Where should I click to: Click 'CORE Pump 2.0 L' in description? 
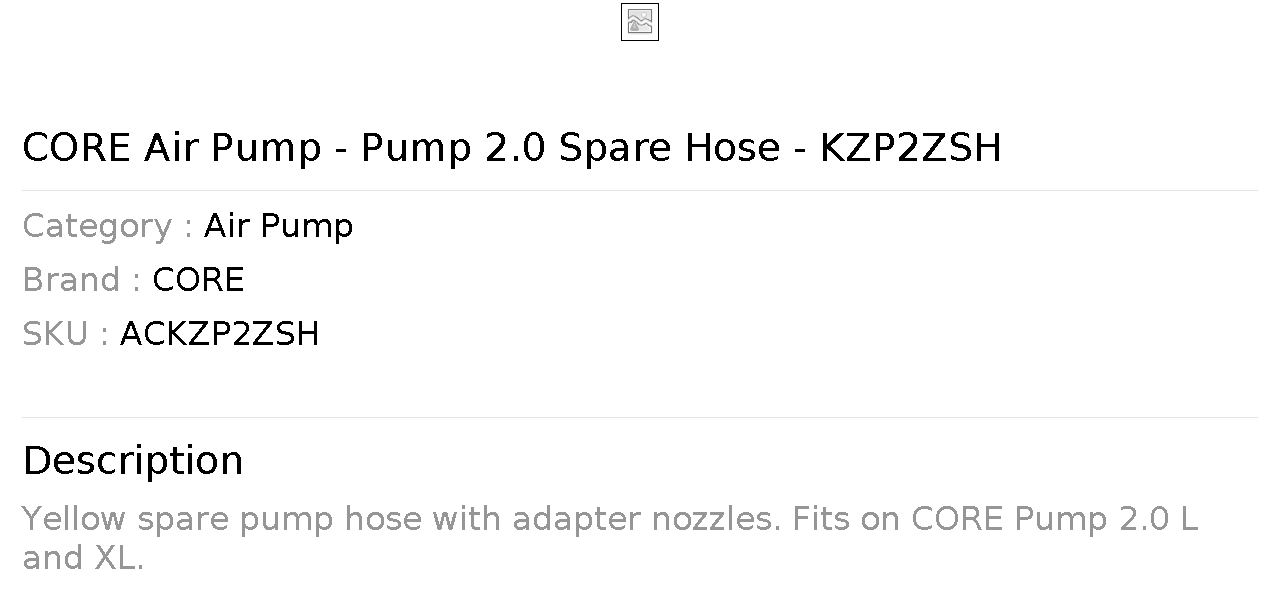[1054, 519]
